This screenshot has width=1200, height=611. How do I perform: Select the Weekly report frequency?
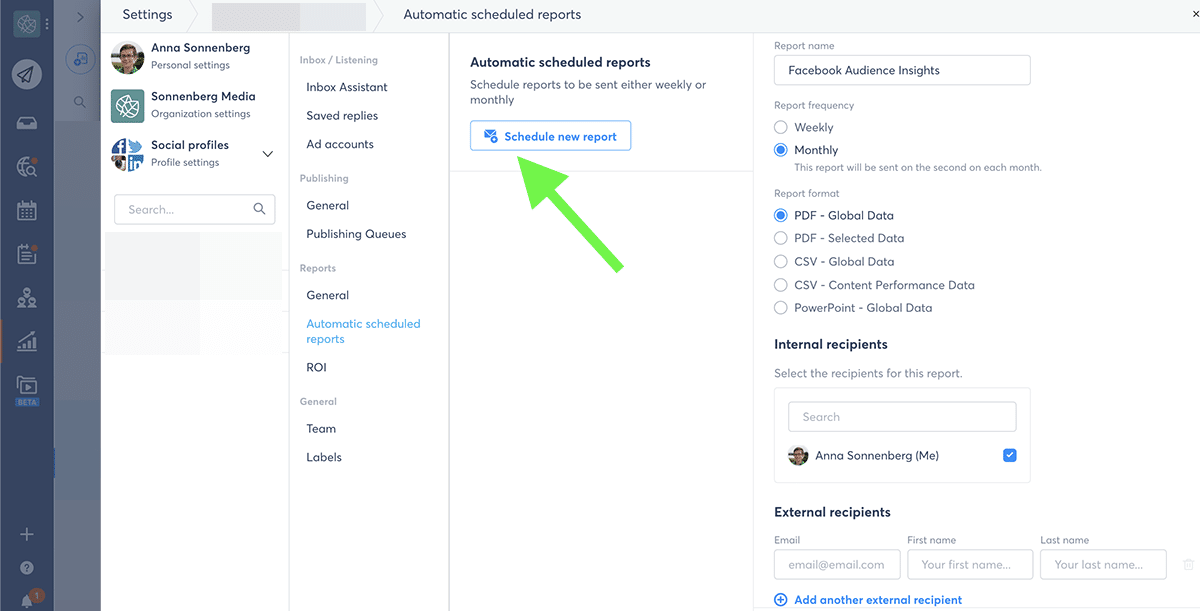click(x=781, y=128)
